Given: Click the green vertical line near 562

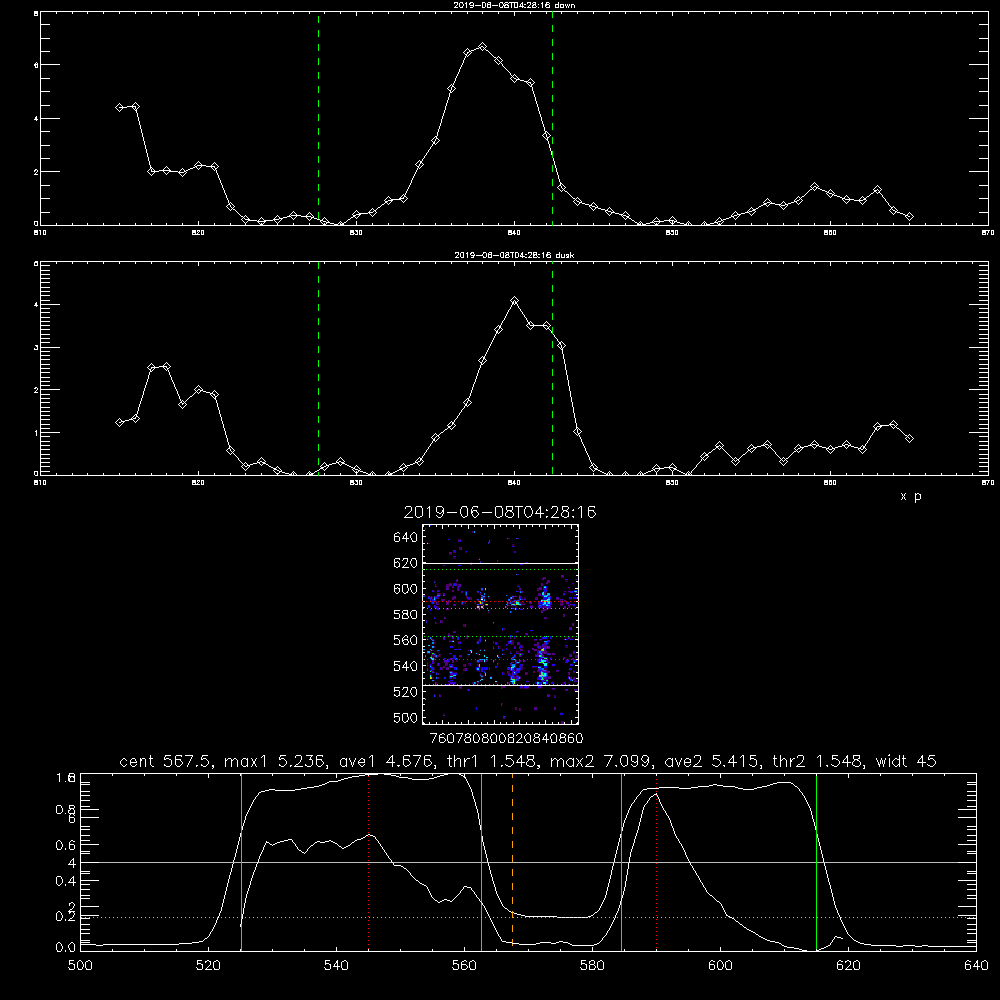Looking at the screenshot, I should [x=482, y=861].
